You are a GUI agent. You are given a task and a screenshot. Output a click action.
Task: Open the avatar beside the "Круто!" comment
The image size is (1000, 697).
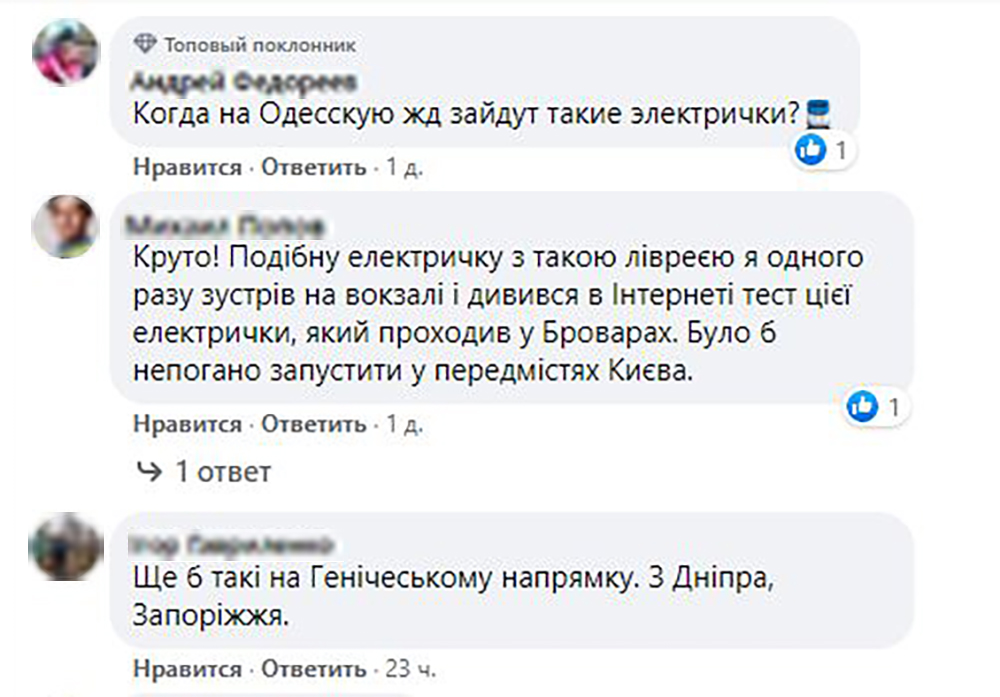(65, 226)
